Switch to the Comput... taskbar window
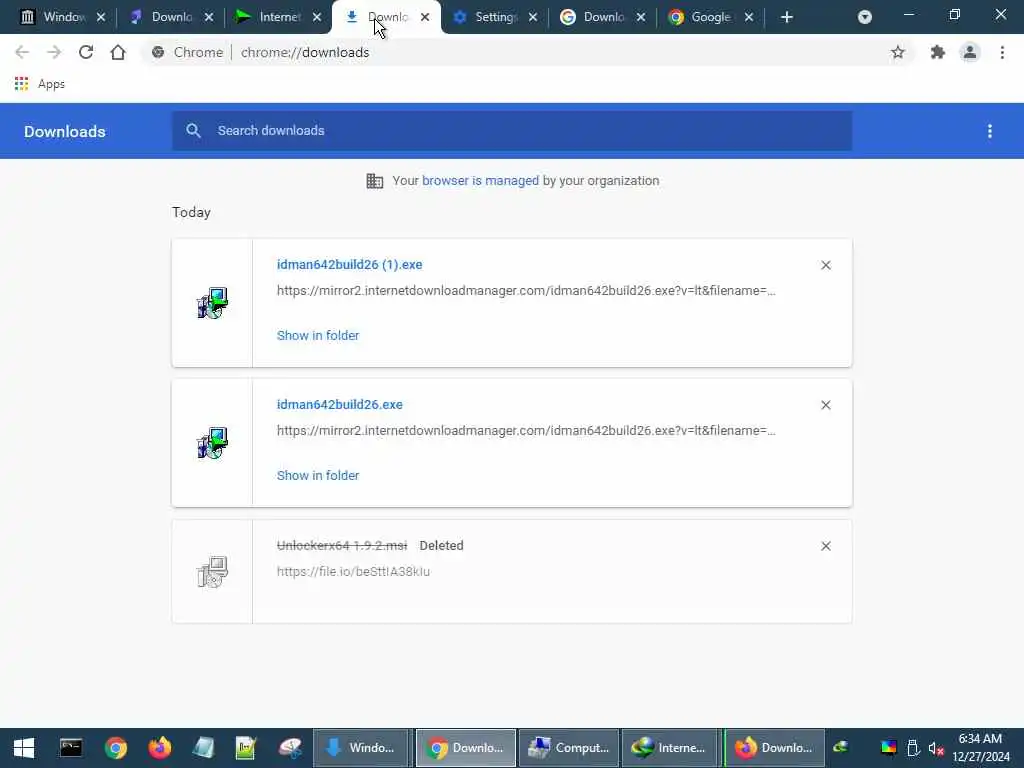 click(x=569, y=748)
